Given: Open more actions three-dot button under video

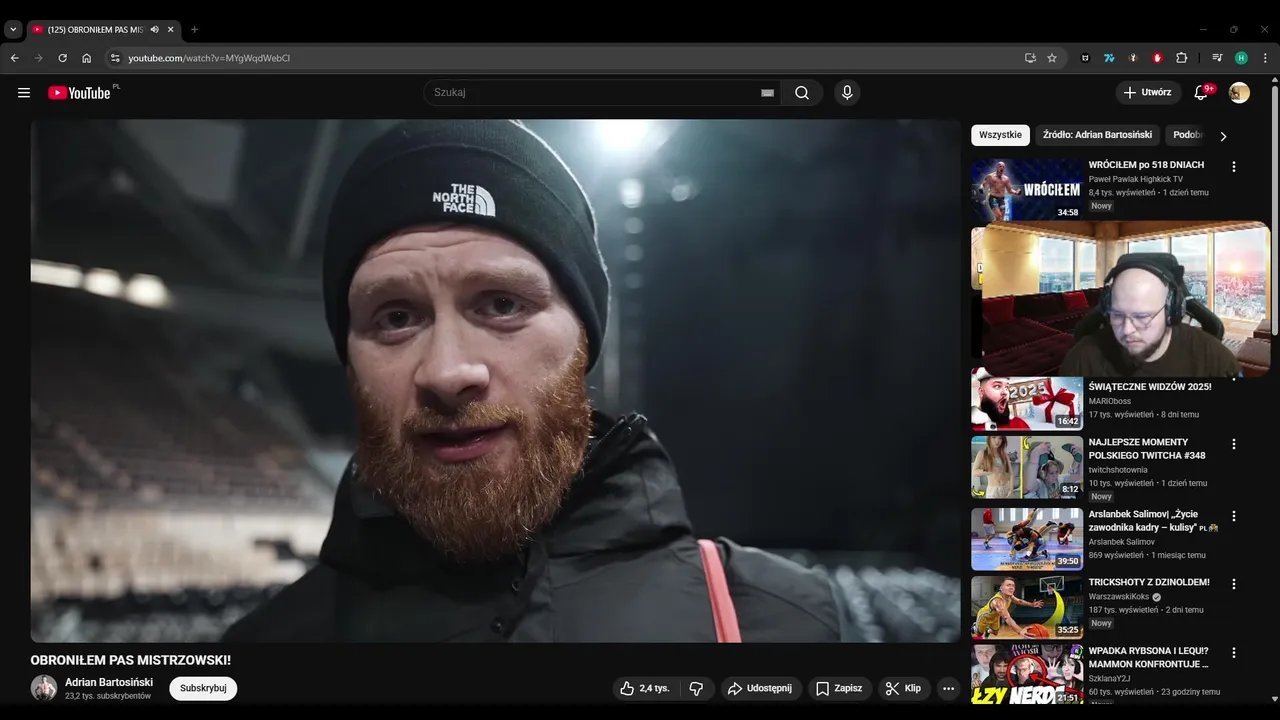Looking at the screenshot, I should 948,689.
